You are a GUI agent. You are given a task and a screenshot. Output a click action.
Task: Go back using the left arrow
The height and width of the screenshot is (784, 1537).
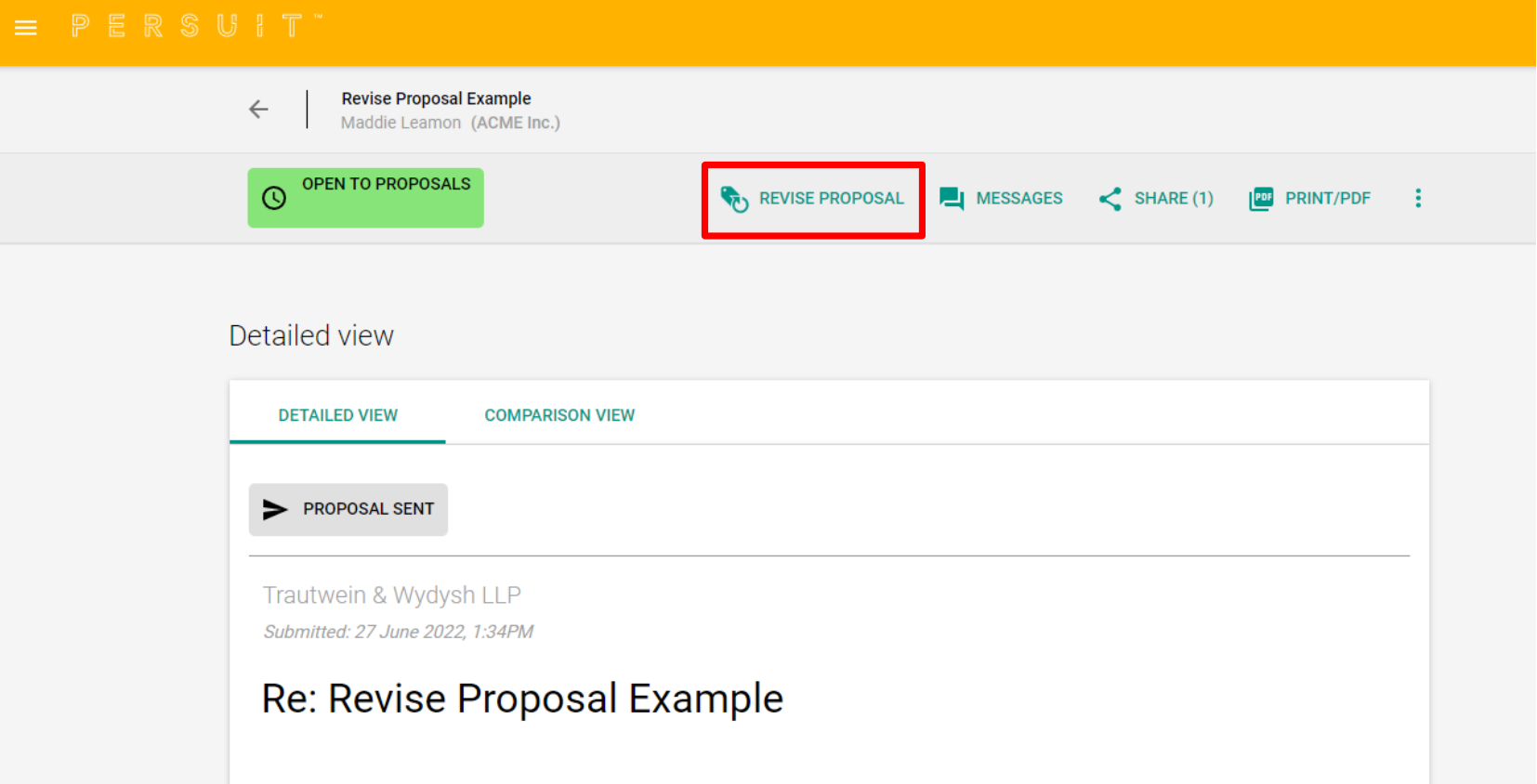(x=258, y=110)
